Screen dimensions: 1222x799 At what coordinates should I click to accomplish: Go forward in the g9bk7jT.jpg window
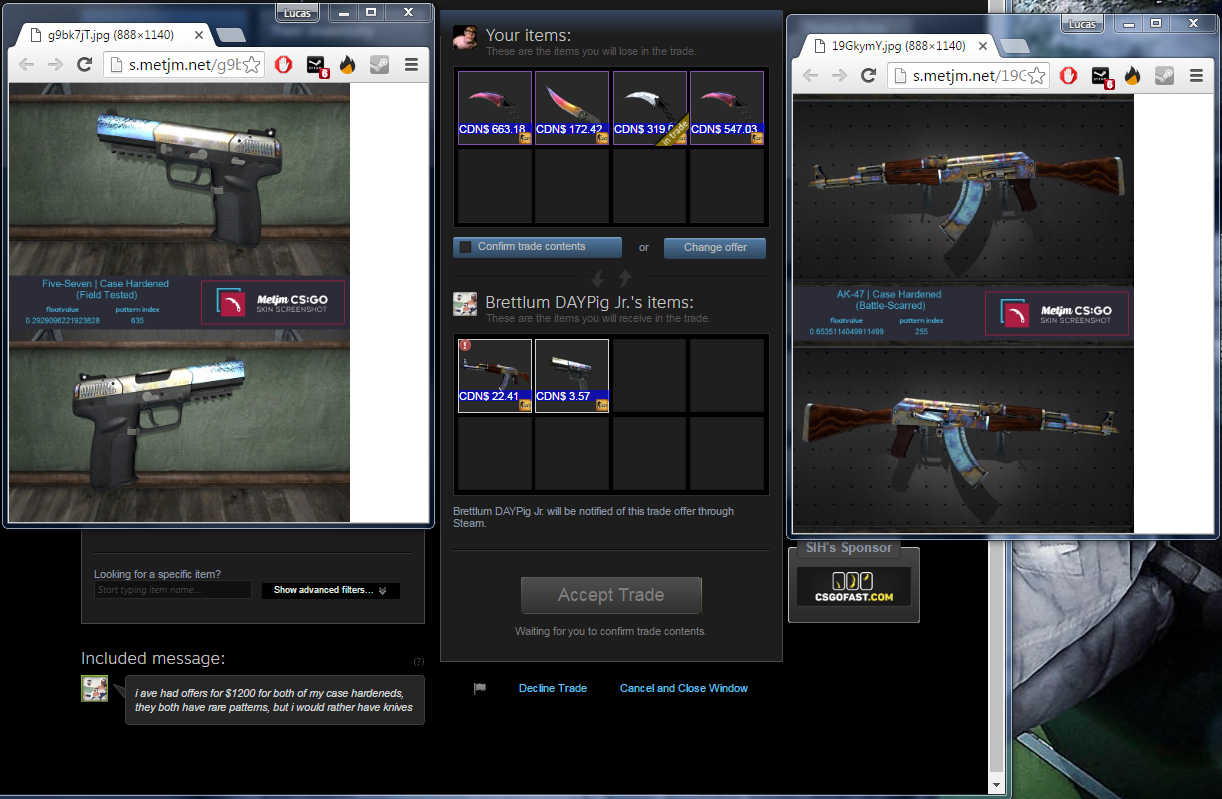(x=56, y=64)
